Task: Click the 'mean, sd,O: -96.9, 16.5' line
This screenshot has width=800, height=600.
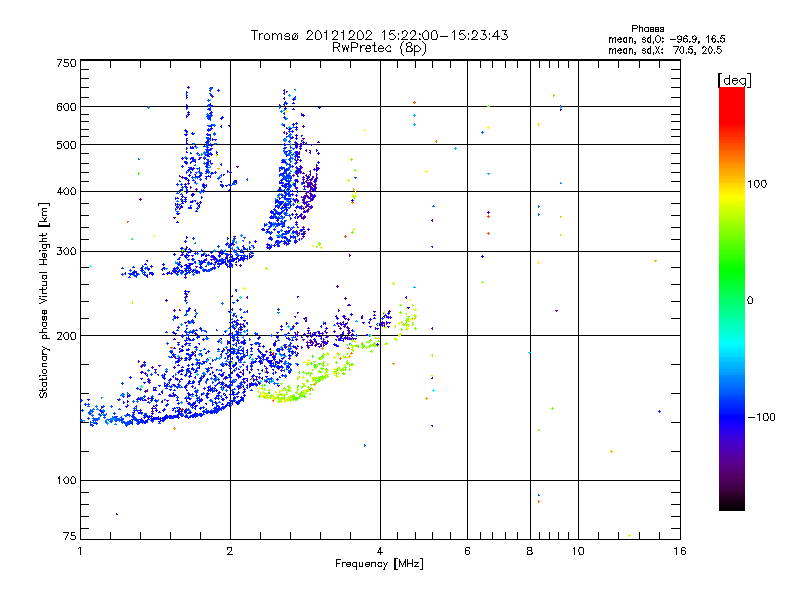Action: point(666,39)
